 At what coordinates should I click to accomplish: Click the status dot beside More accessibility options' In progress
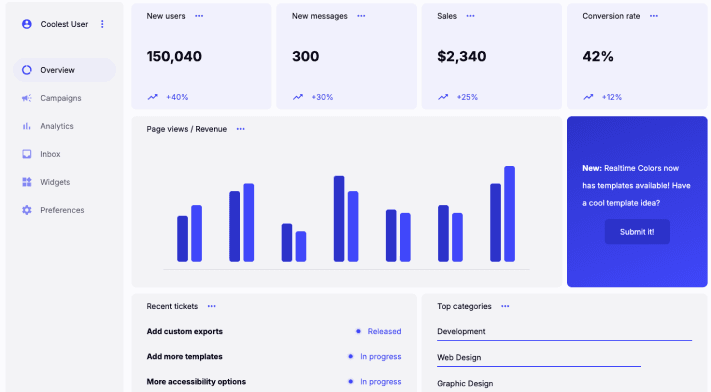point(351,382)
